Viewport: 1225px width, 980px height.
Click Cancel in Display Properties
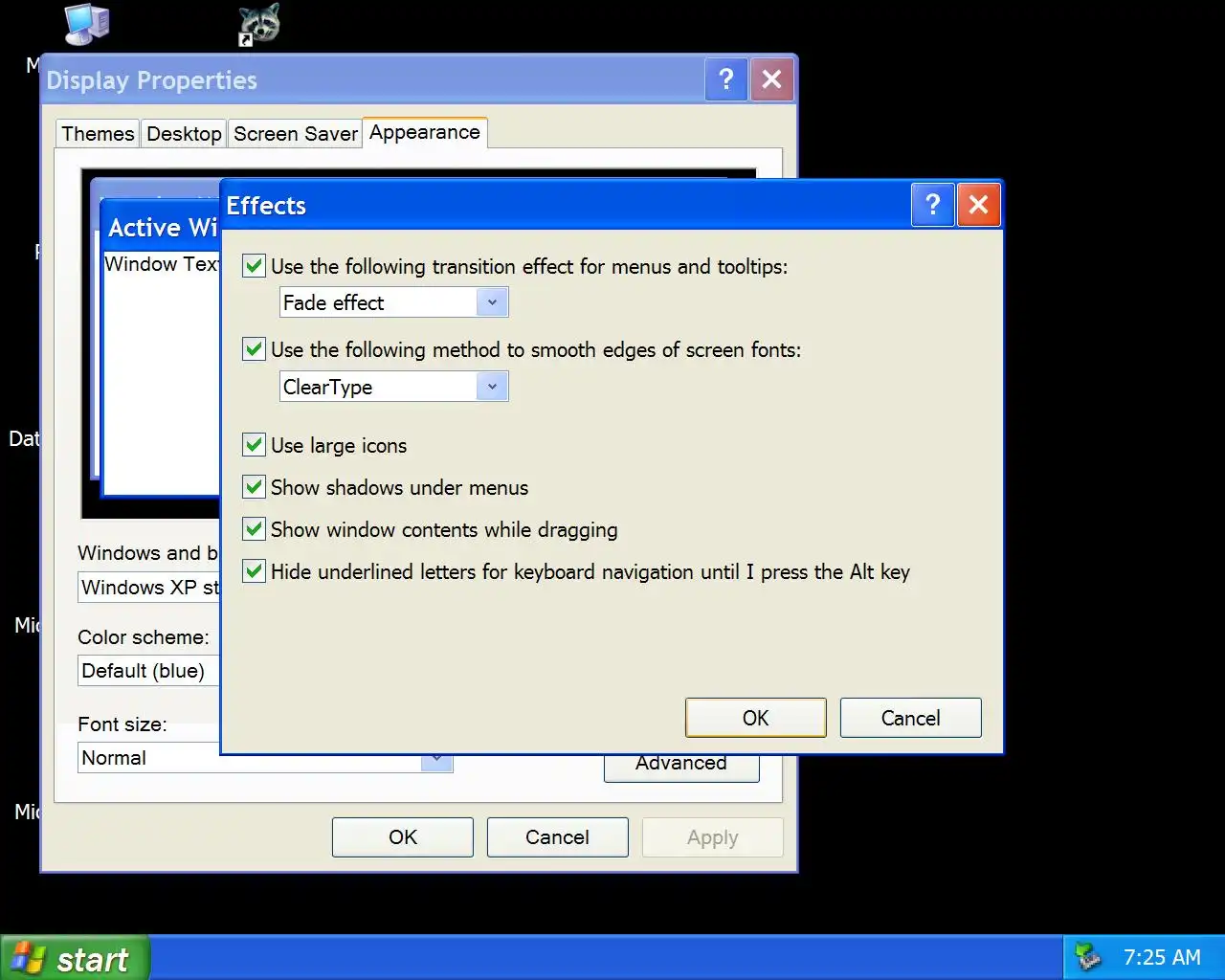point(558,837)
